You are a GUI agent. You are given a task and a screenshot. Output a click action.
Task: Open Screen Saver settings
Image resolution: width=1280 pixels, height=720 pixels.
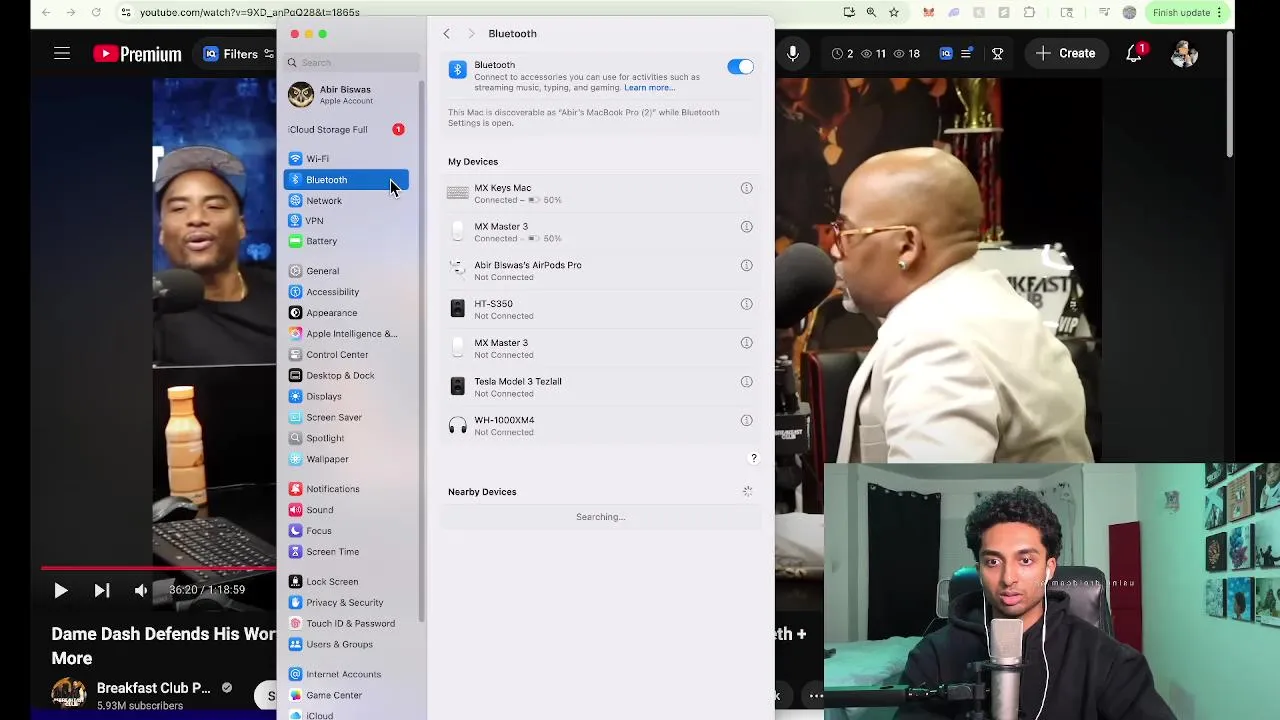click(x=346, y=418)
